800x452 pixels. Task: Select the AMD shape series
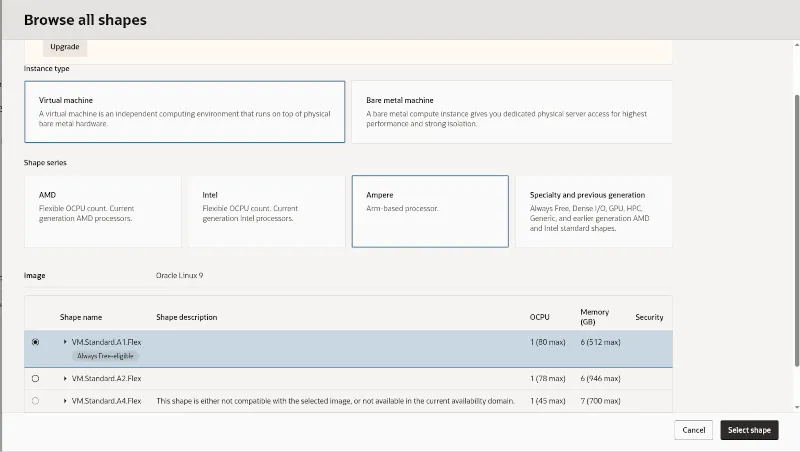coord(103,211)
